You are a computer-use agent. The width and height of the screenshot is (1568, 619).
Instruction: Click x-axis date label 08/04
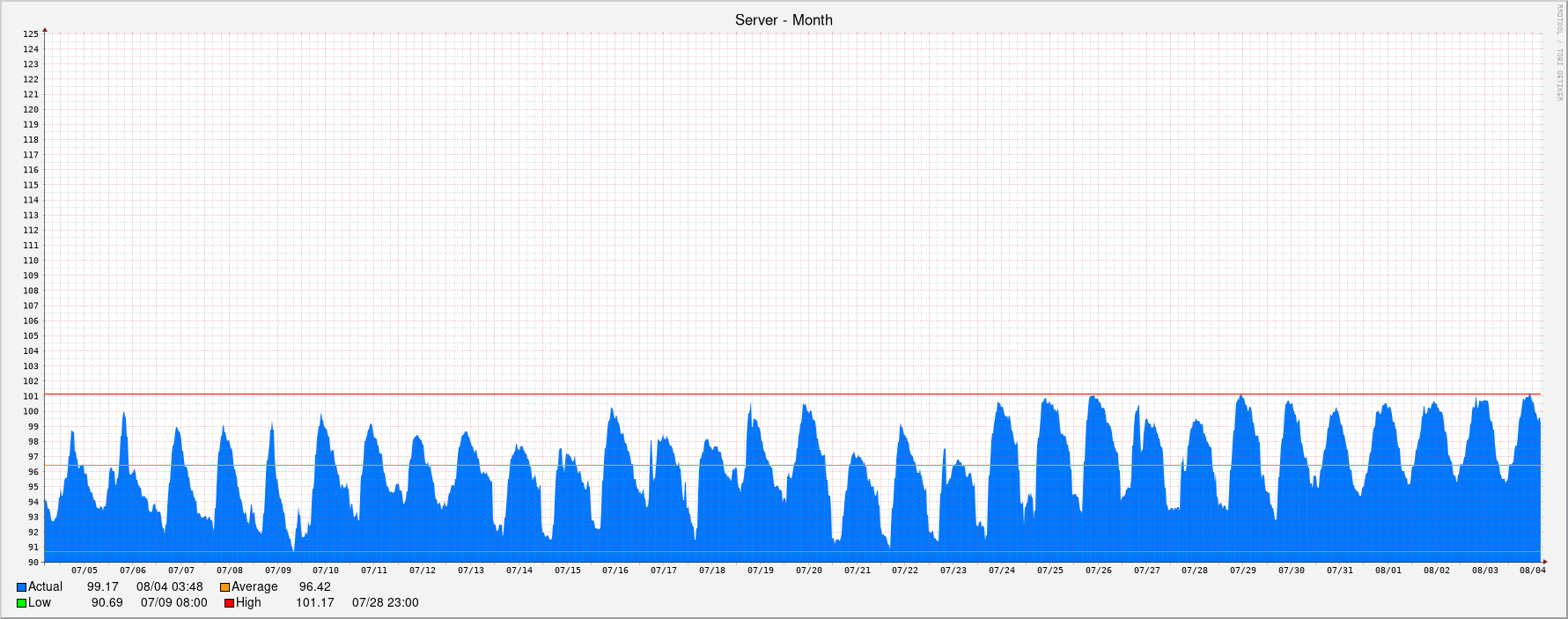[1533, 571]
